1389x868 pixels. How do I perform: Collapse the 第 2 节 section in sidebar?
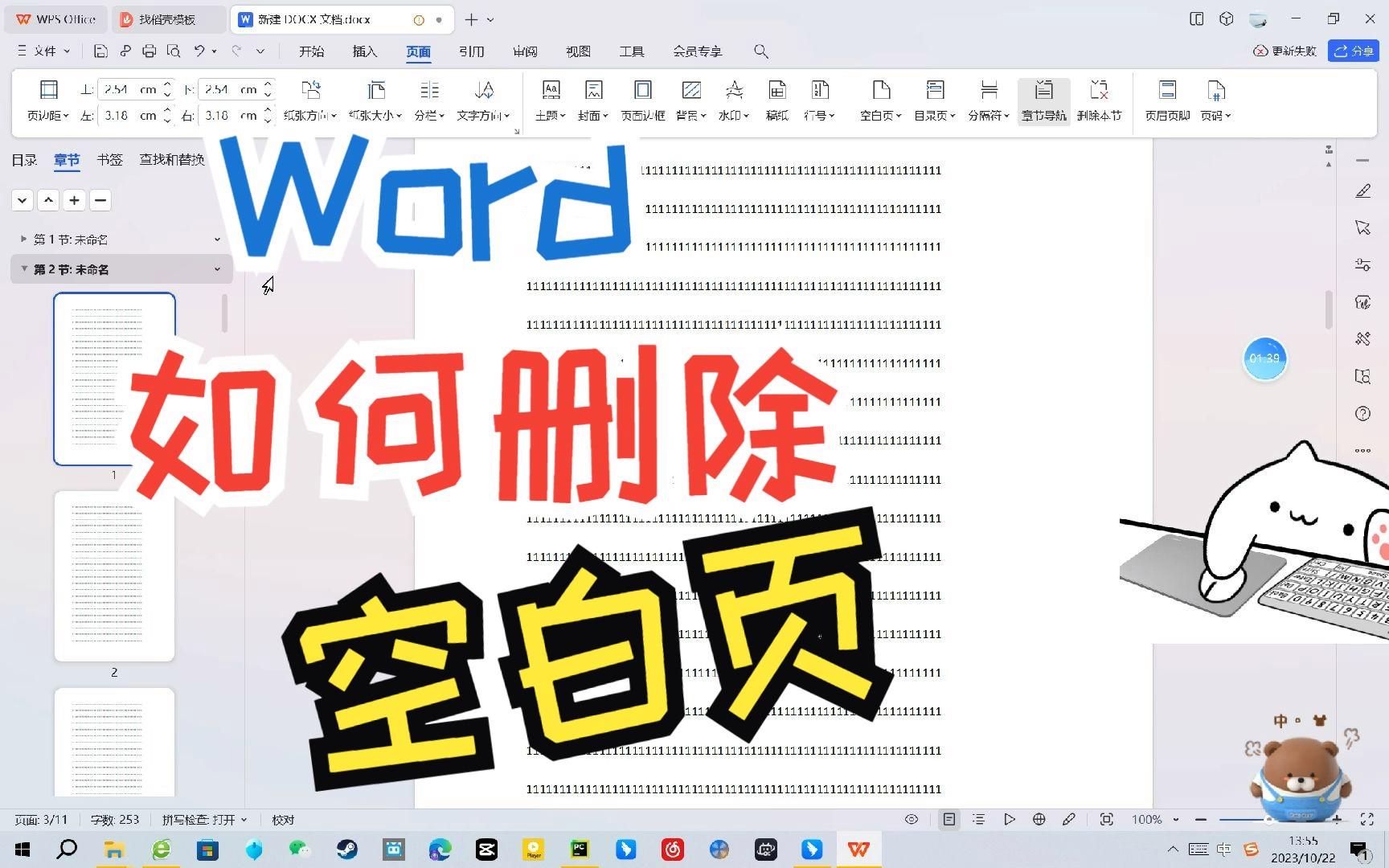[23, 268]
